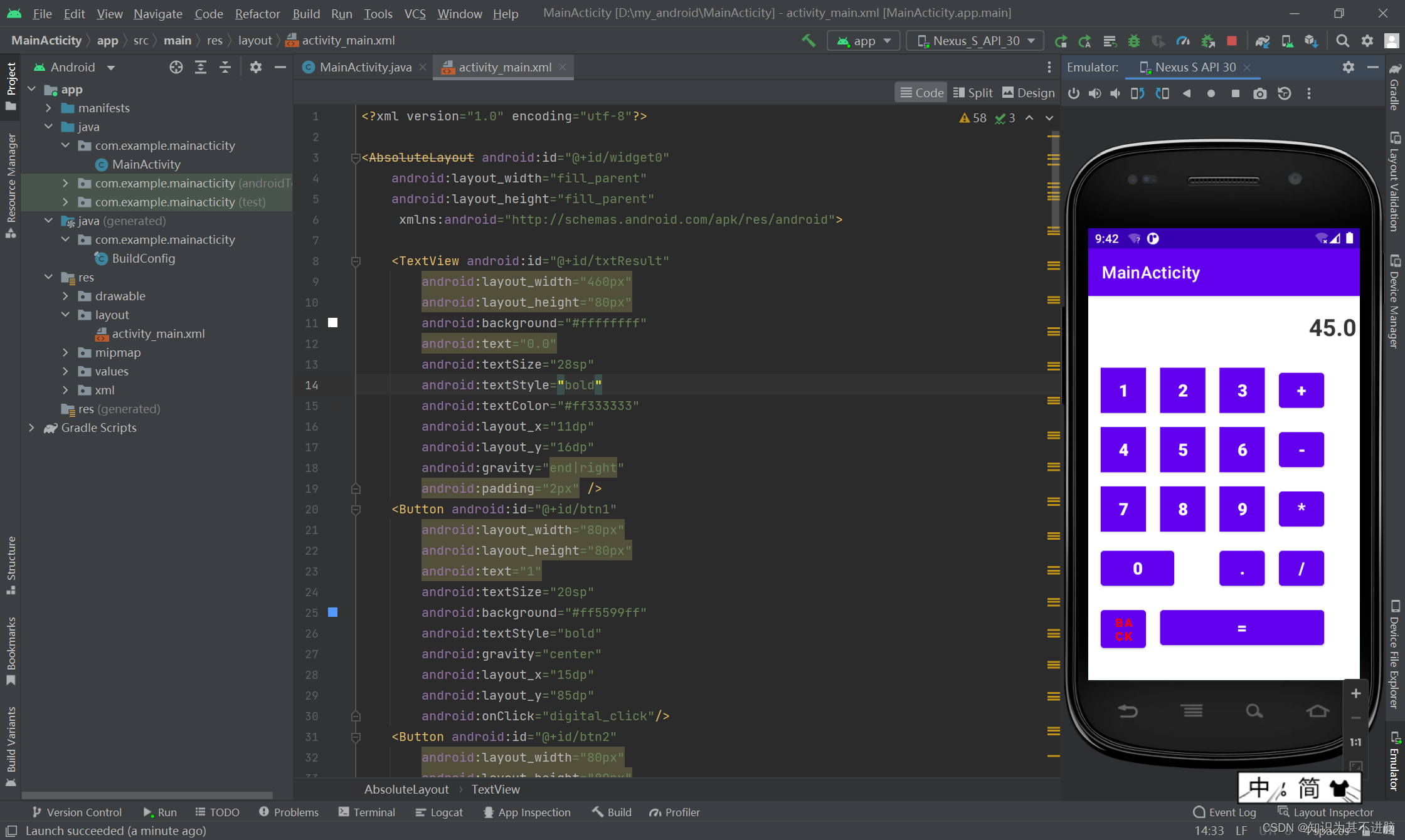Expand the manifests folder
1405x840 pixels.
(x=48, y=108)
